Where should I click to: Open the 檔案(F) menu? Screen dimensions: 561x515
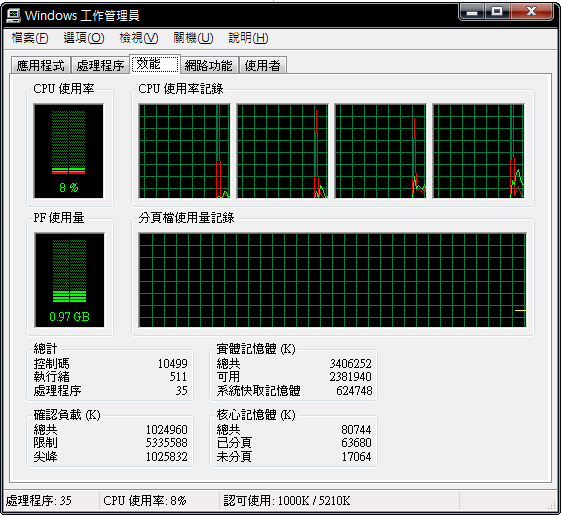pos(30,38)
